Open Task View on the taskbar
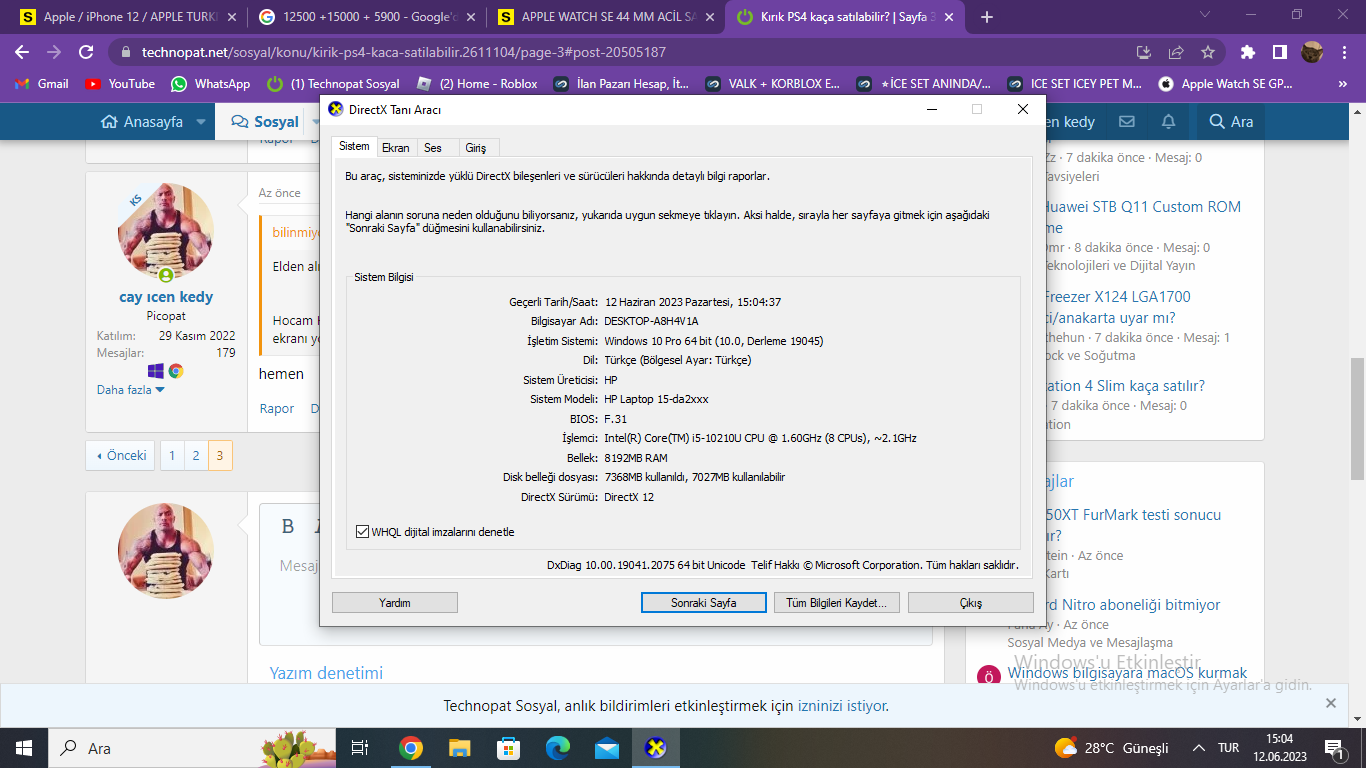Image resolution: width=1366 pixels, height=768 pixels. (360, 748)
